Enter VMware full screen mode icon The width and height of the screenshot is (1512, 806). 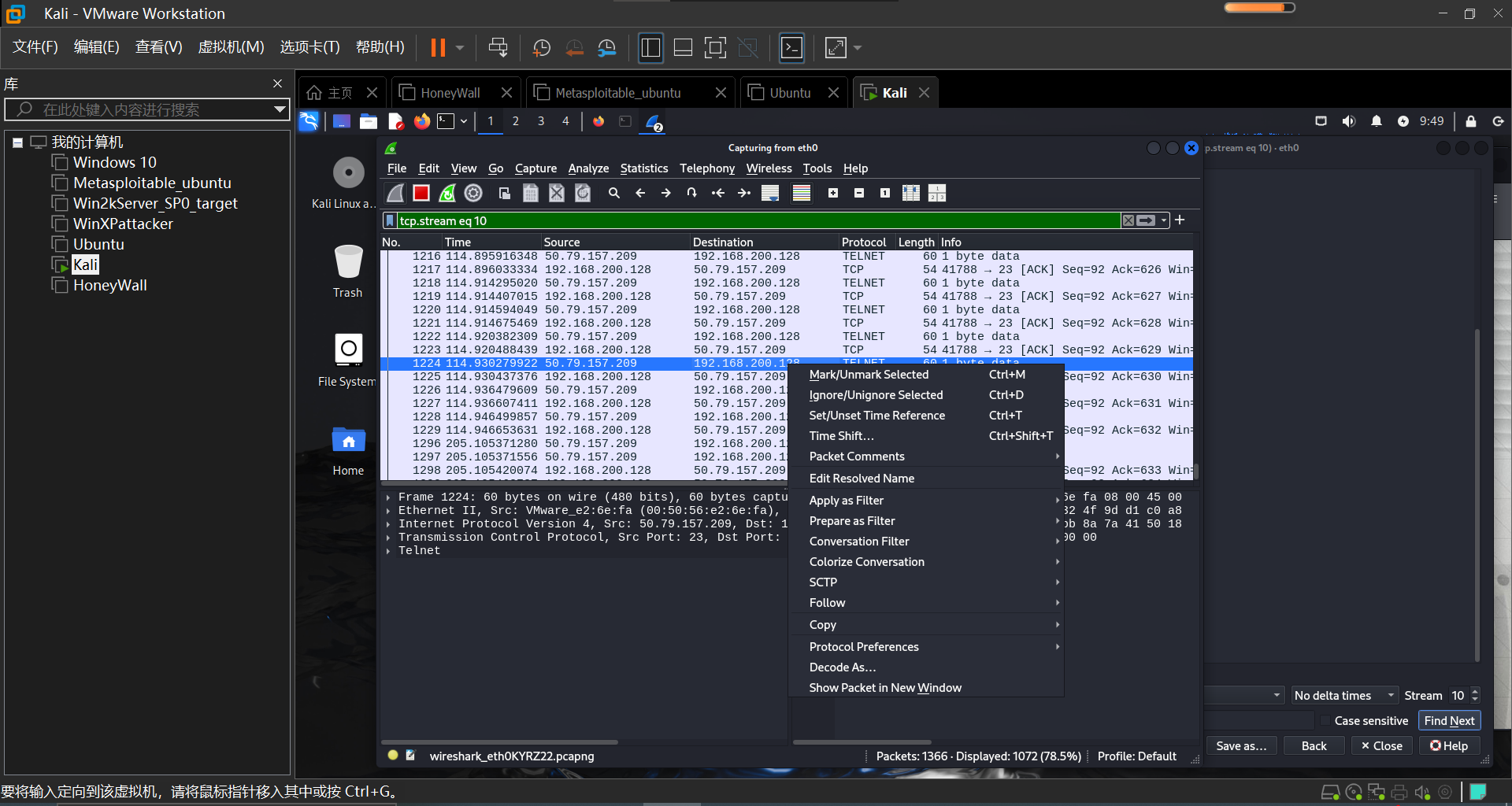[x=715, y=48]
